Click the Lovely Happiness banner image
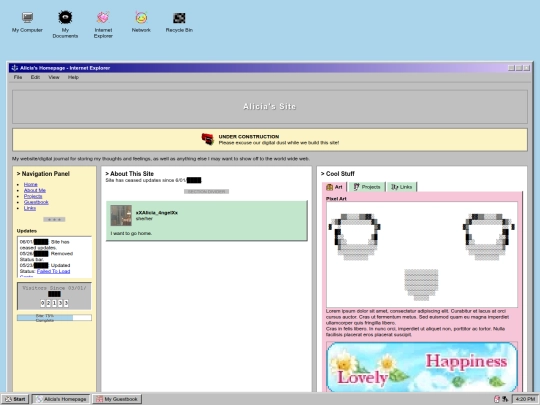 click(422, 367)
